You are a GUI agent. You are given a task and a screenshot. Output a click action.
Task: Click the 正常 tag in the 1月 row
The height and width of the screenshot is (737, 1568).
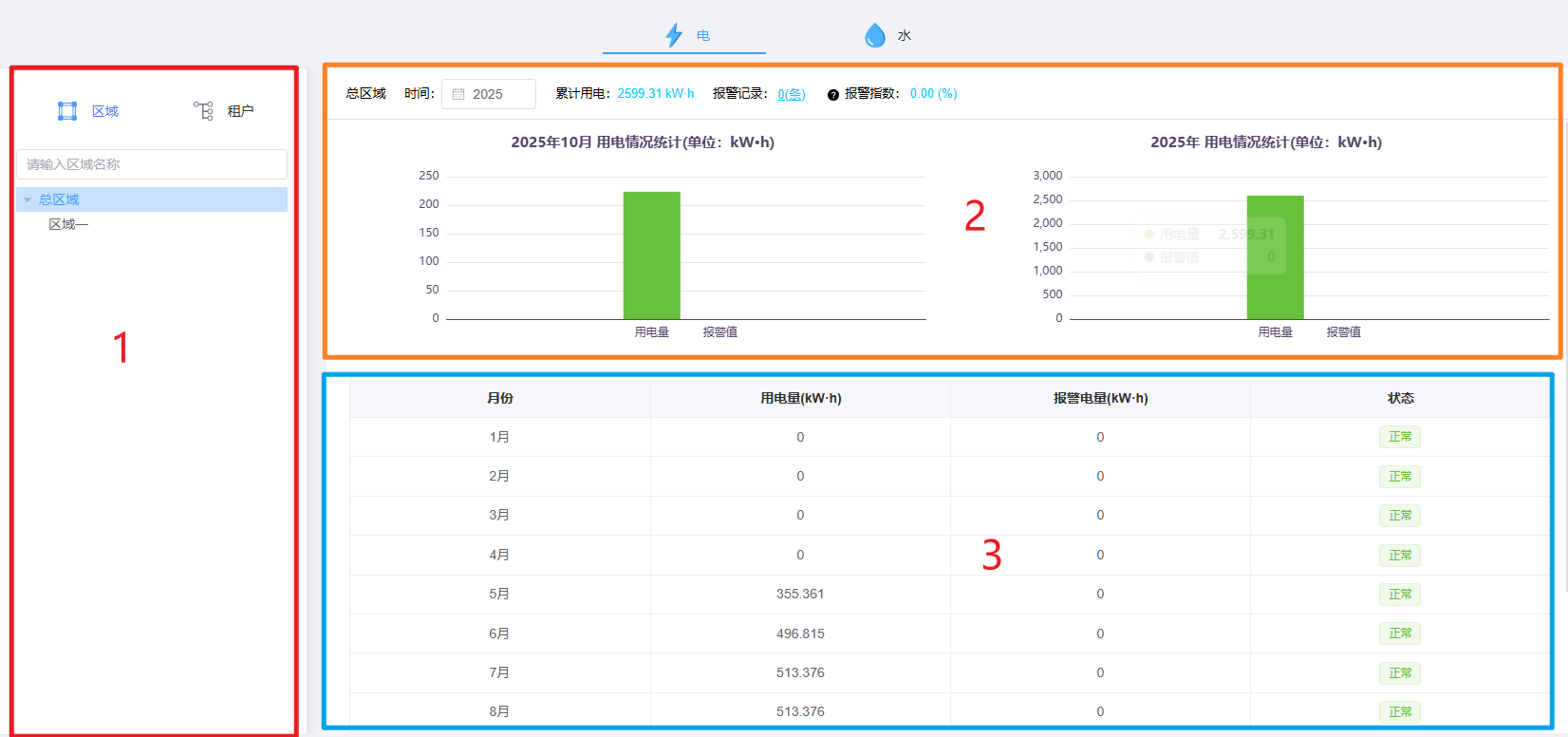(1400, 437)
